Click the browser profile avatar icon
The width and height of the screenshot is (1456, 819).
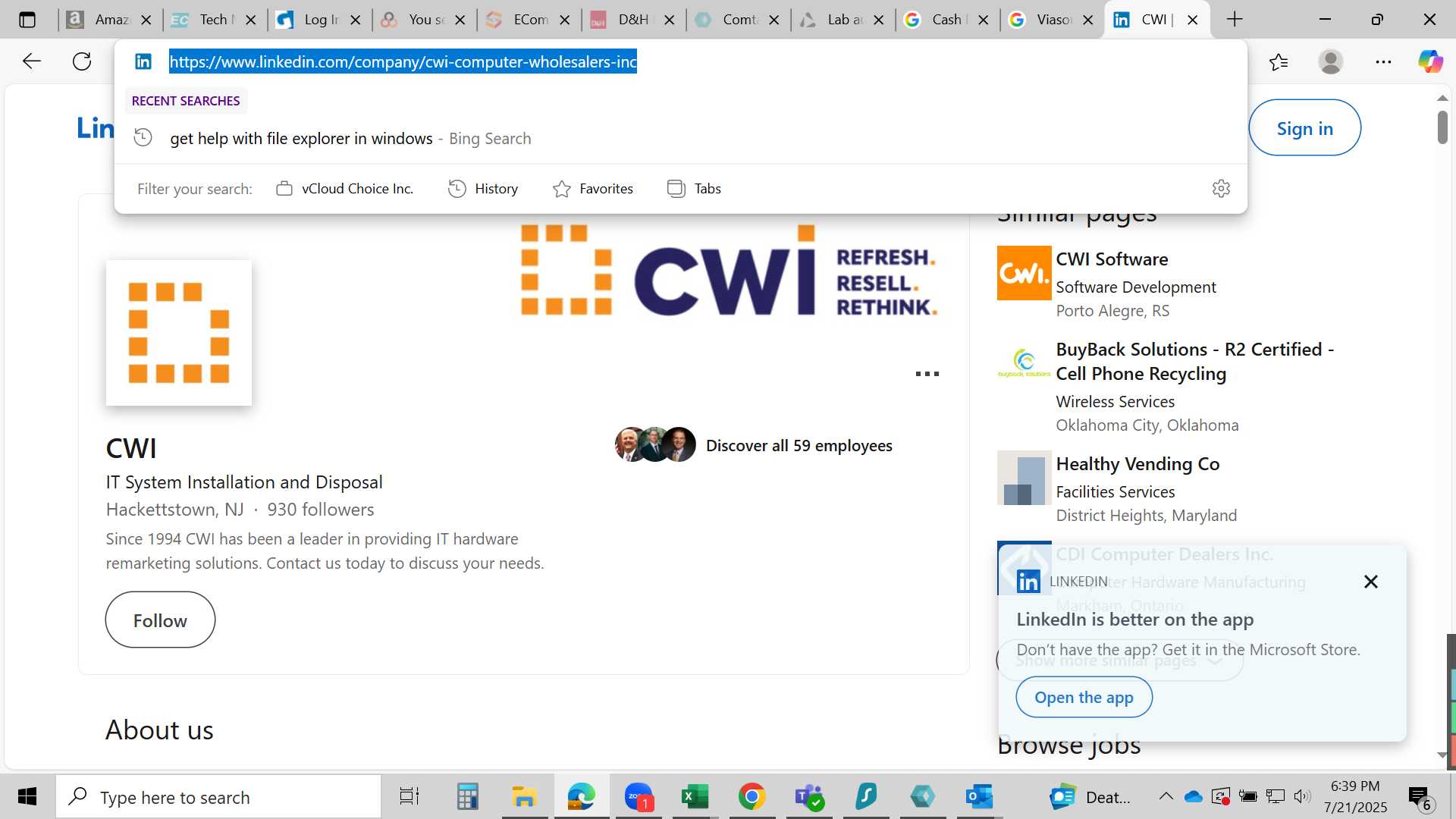1330,61
